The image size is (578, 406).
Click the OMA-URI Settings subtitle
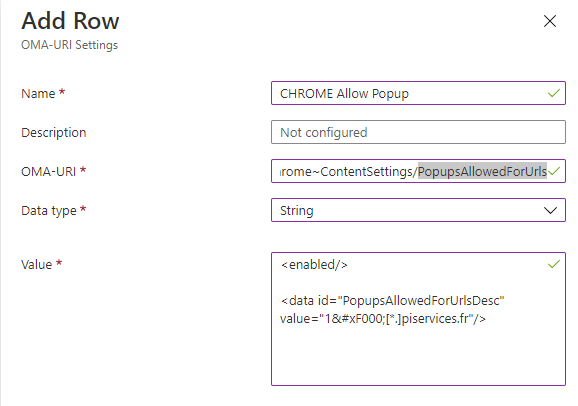pos(69,45)
